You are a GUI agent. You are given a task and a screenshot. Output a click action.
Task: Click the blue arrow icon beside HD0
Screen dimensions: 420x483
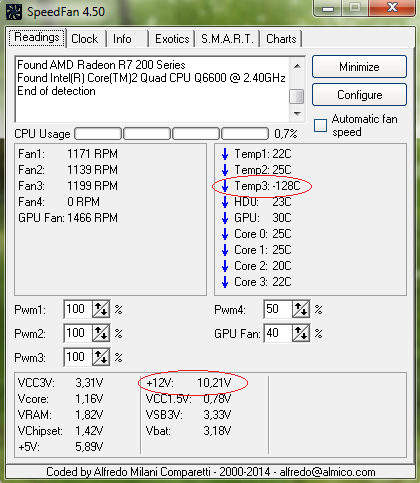tap(225, 202)
